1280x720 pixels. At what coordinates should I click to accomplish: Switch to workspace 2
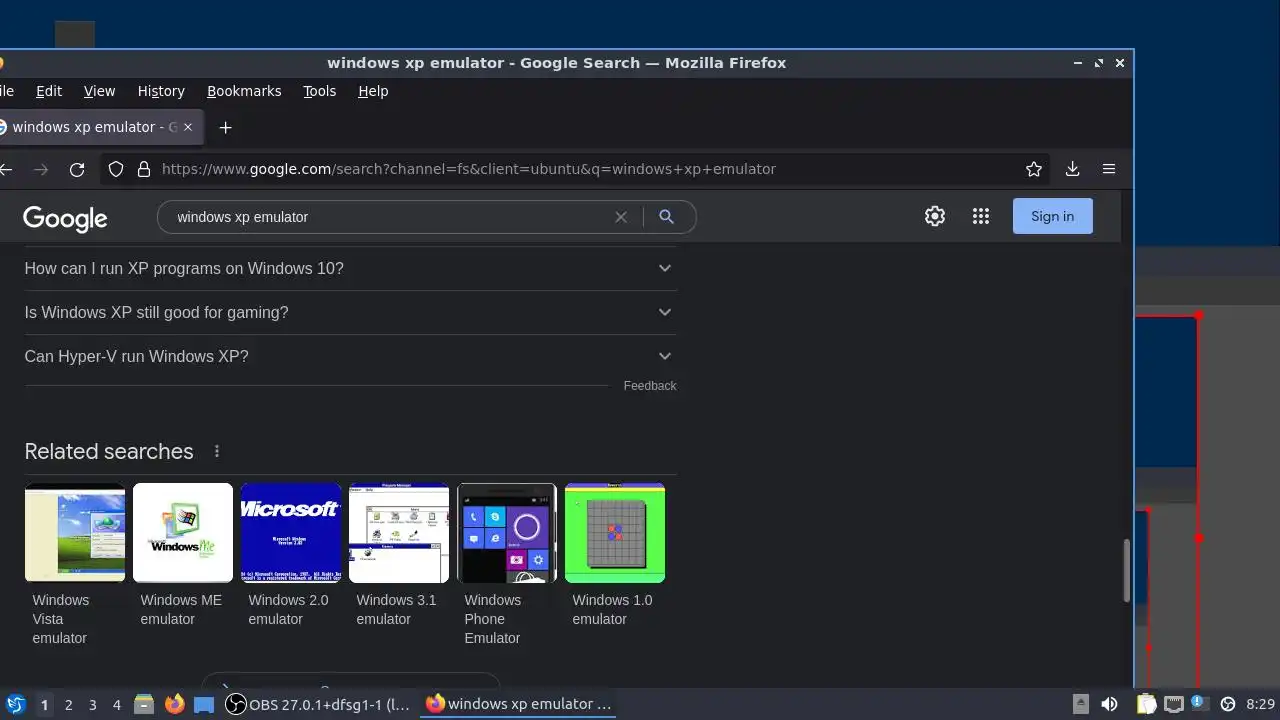pyautogui.click(x=69, y=705)
